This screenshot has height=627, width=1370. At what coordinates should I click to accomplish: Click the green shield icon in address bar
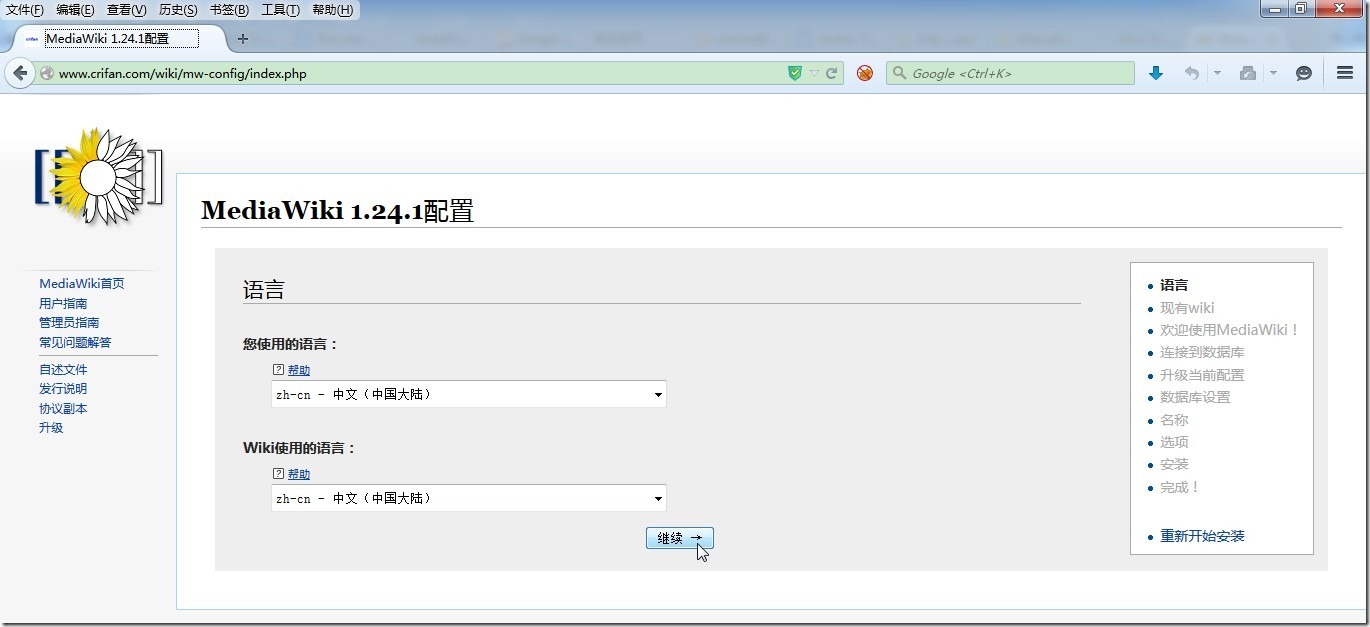[x=795, y=73]
